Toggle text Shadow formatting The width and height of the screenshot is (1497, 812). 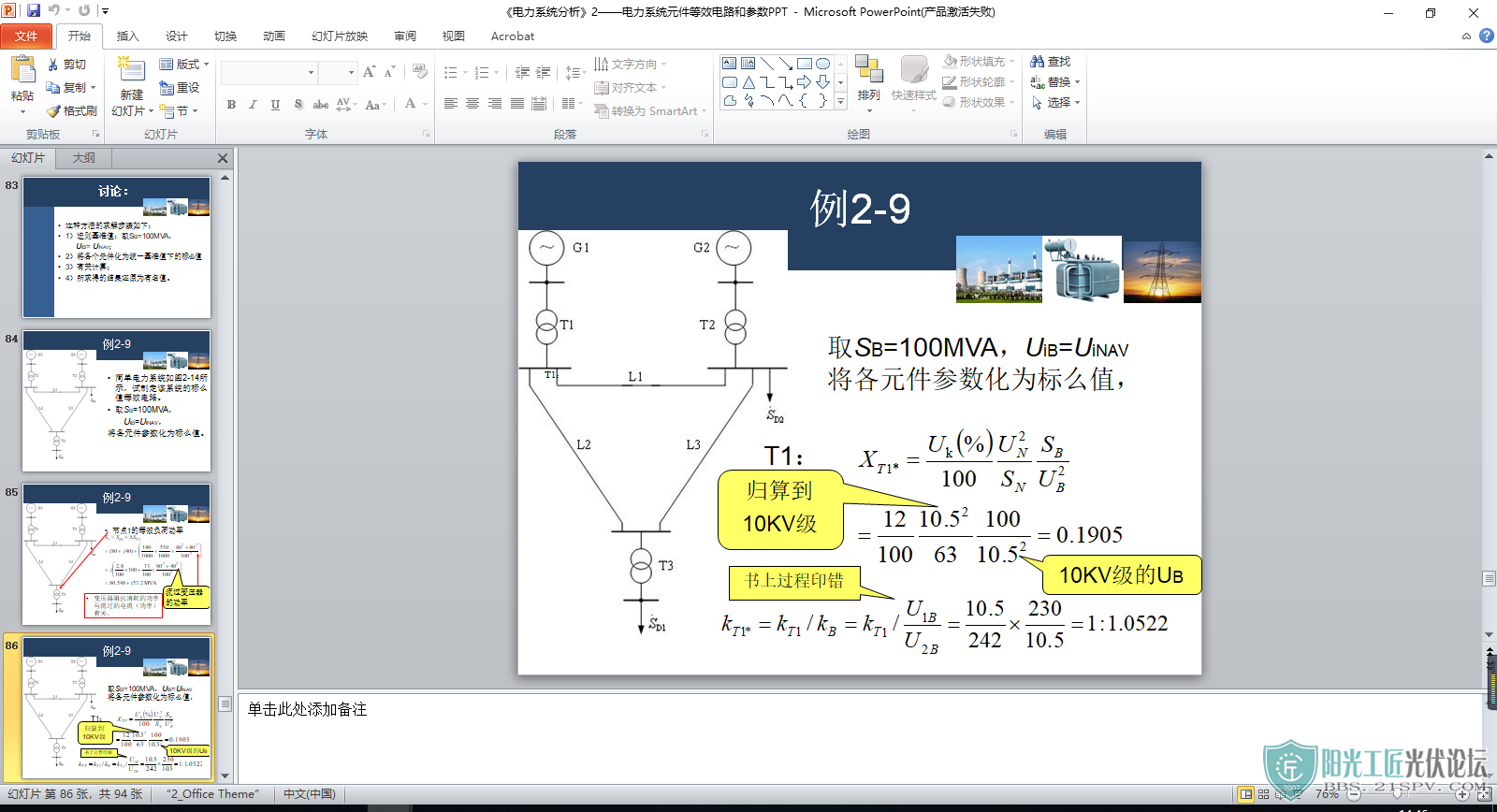tap(298, 104)
